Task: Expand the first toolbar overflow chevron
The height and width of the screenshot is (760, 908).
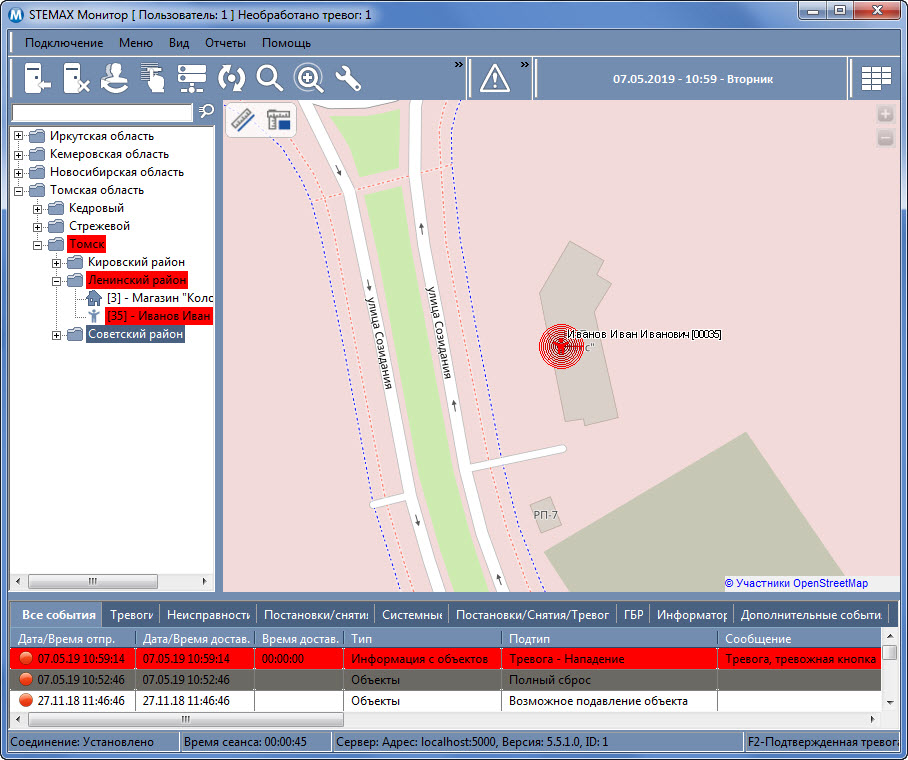Action: pos(459,64)
